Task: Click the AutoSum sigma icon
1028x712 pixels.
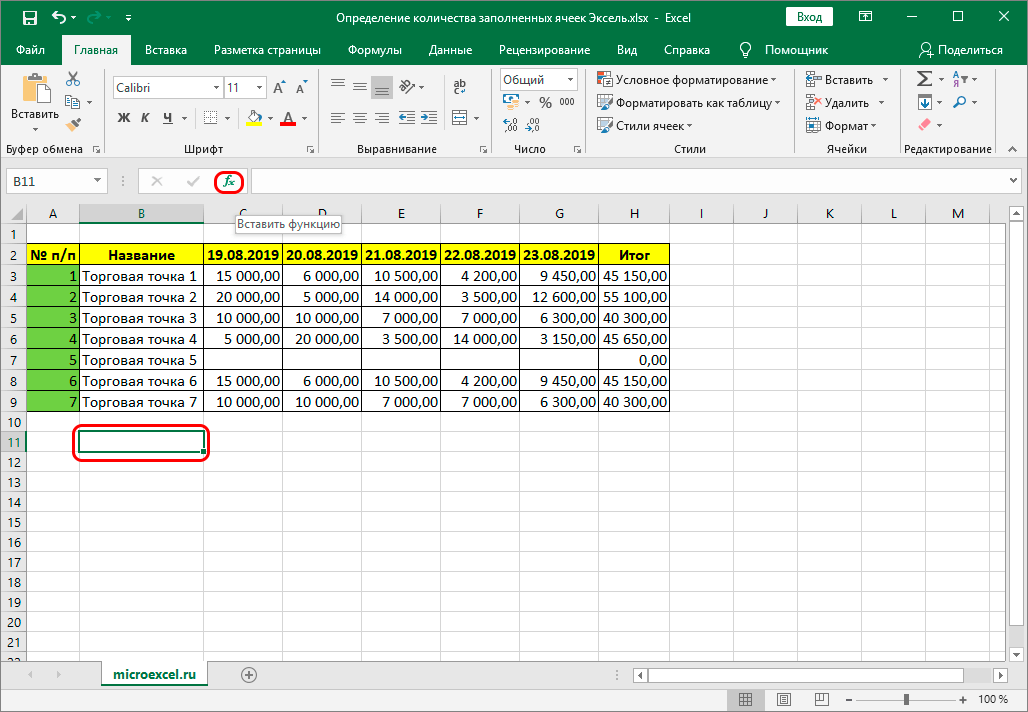Action: click(924, 79)
